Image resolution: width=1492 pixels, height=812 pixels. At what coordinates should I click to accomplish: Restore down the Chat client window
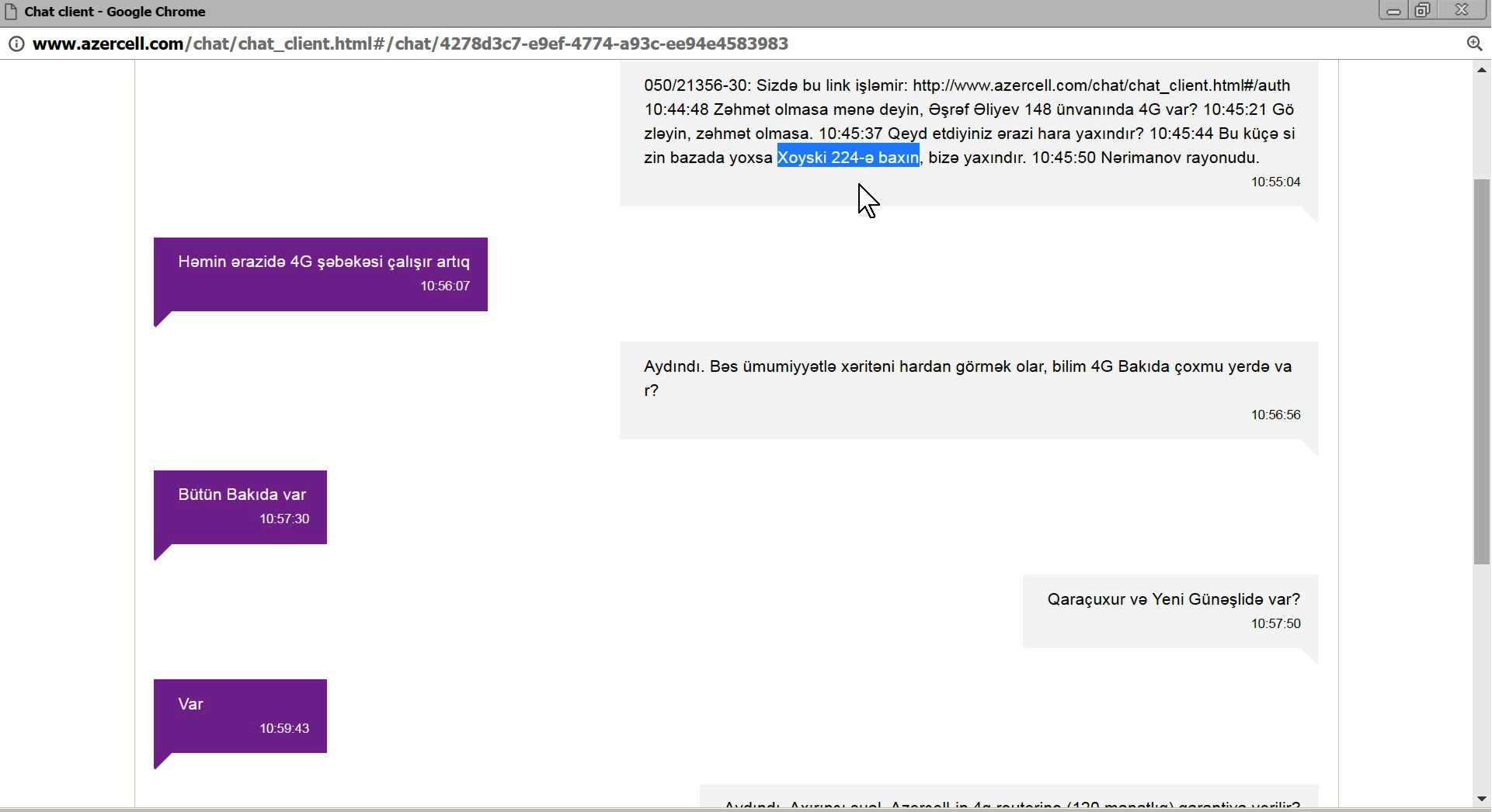click(1423, 11)
